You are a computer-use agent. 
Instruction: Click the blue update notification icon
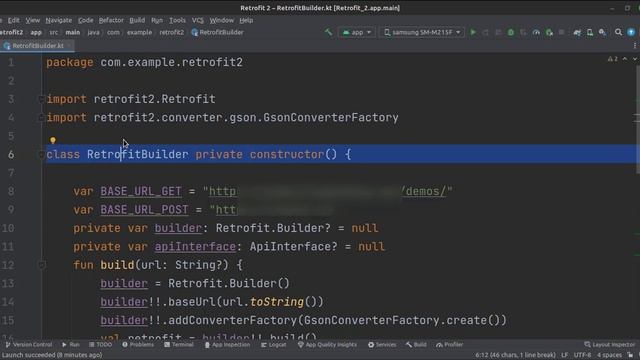[631, 32]
